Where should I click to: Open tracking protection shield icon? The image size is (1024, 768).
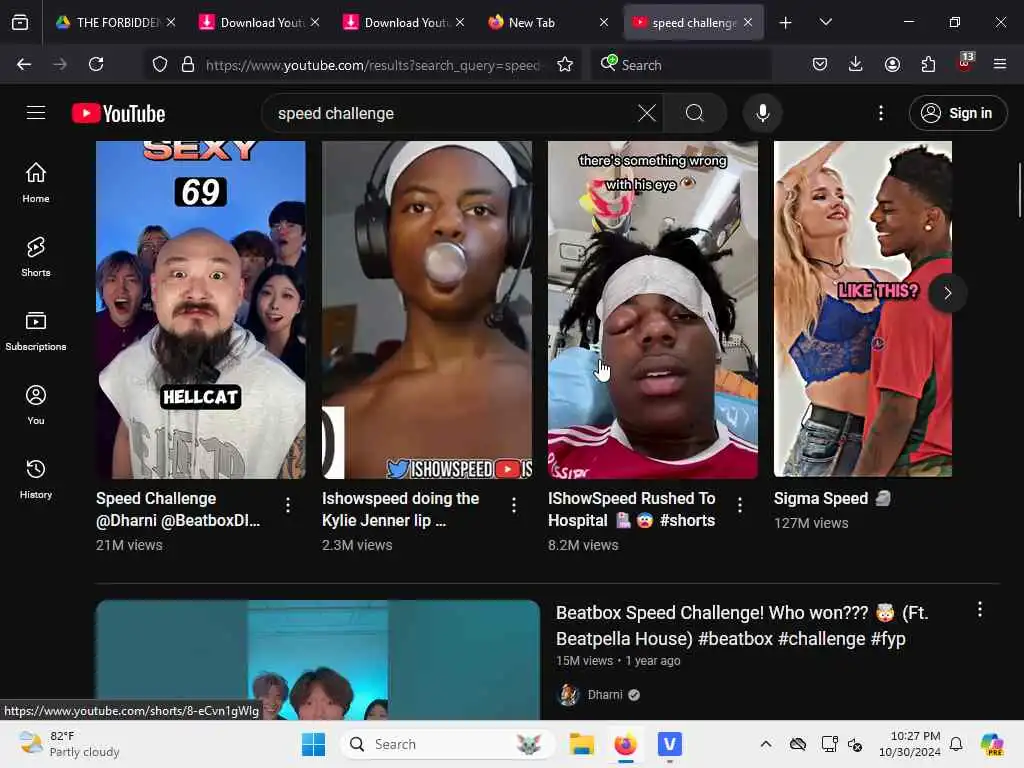tap(160, 64)
